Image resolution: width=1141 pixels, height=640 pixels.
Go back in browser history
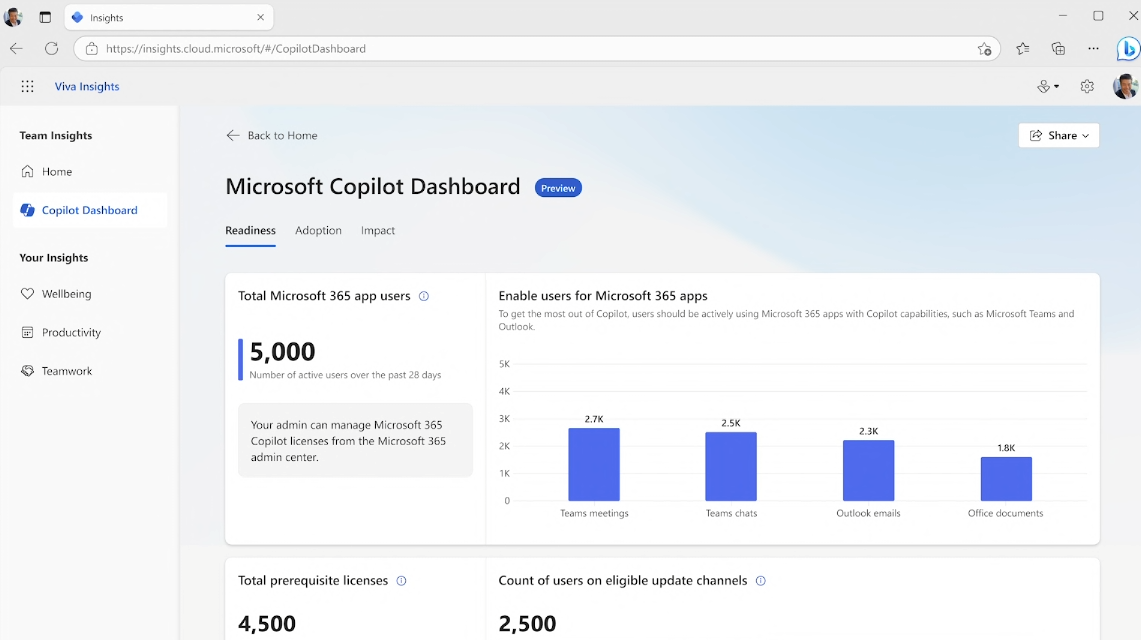[16, 49]
